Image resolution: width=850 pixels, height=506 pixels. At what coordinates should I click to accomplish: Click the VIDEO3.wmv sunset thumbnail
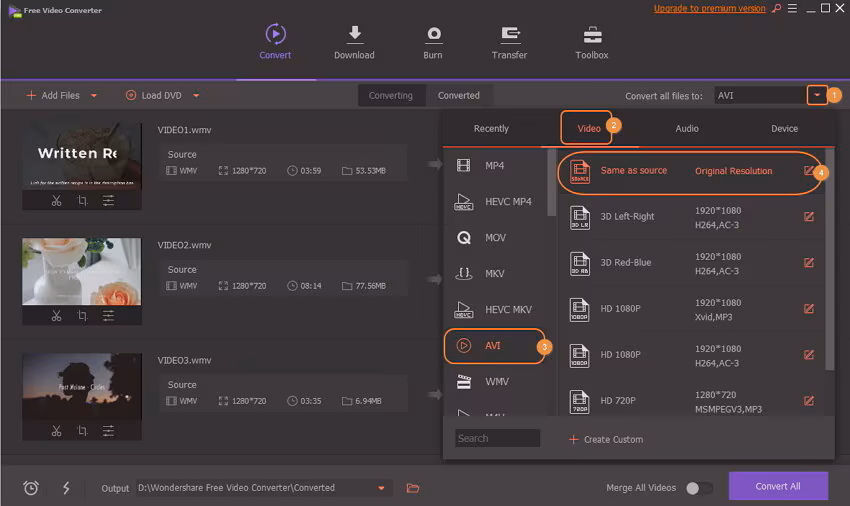(x=82, y=387)
